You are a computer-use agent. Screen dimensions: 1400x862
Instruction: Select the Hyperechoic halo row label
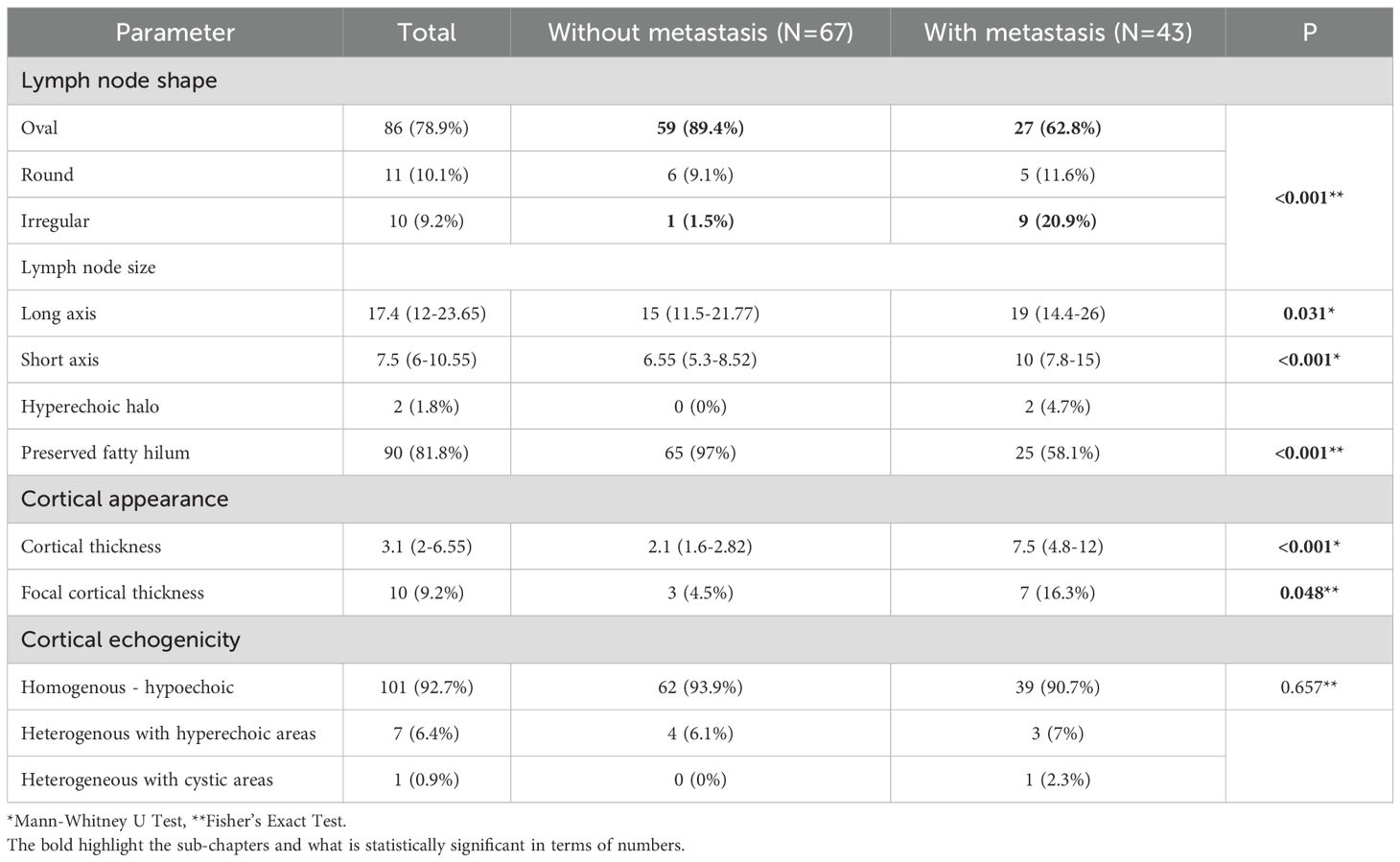(90, 407)
